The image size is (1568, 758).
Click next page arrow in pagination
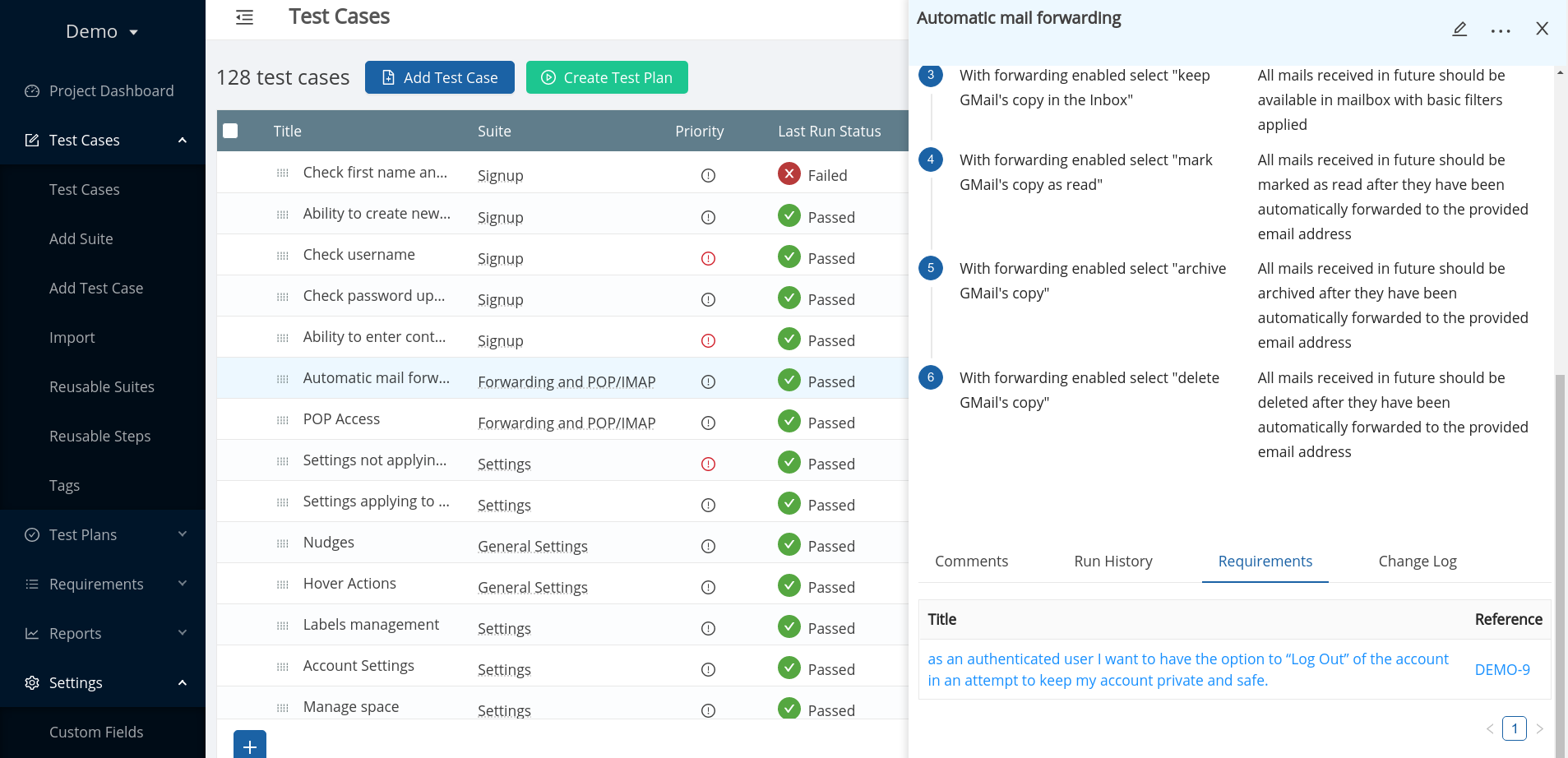(x=1540, y=729)
